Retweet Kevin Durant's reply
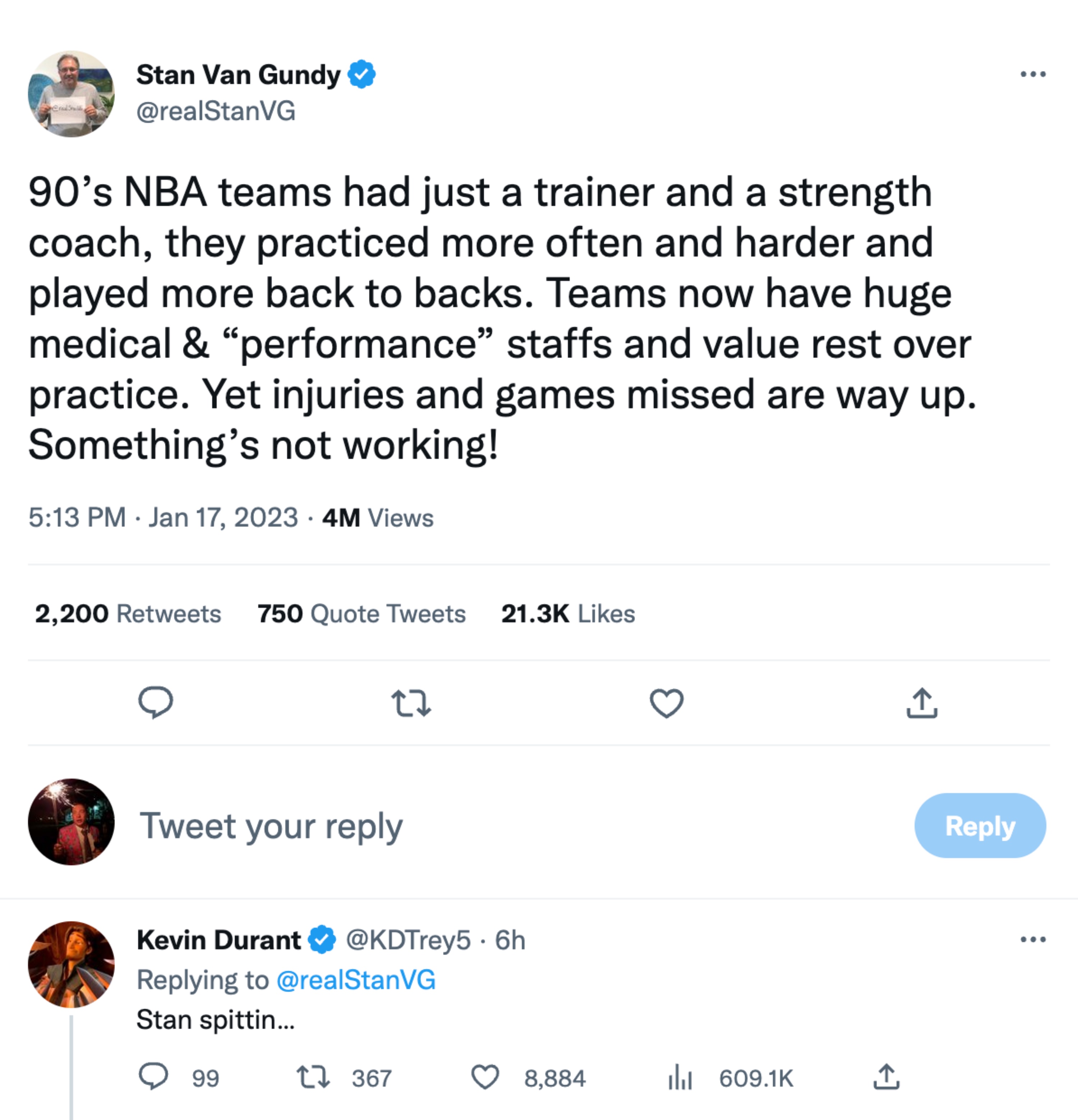 pyautogui.click(x=313, y=1077)
